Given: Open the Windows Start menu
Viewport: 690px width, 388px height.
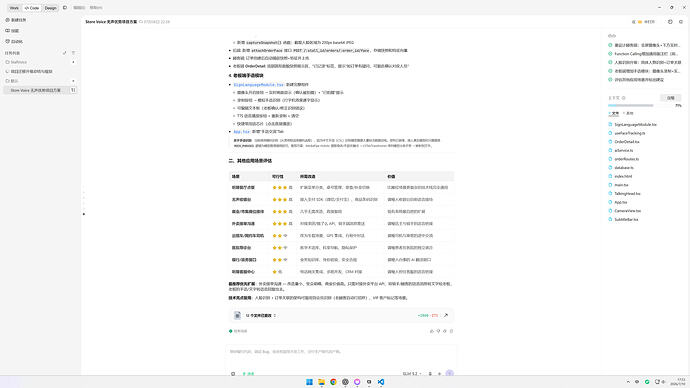Looking at the screenshot, I should coord(309,382).
